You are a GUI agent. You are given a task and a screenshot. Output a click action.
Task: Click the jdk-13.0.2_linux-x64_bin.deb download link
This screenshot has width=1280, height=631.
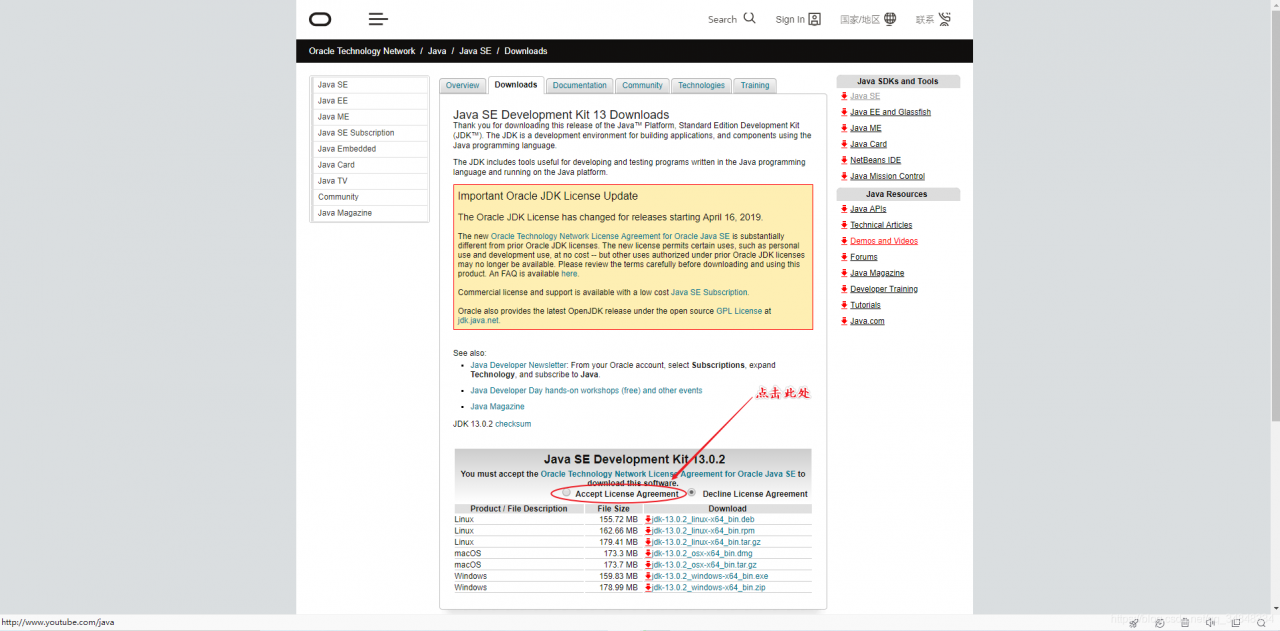coord(703,520)
